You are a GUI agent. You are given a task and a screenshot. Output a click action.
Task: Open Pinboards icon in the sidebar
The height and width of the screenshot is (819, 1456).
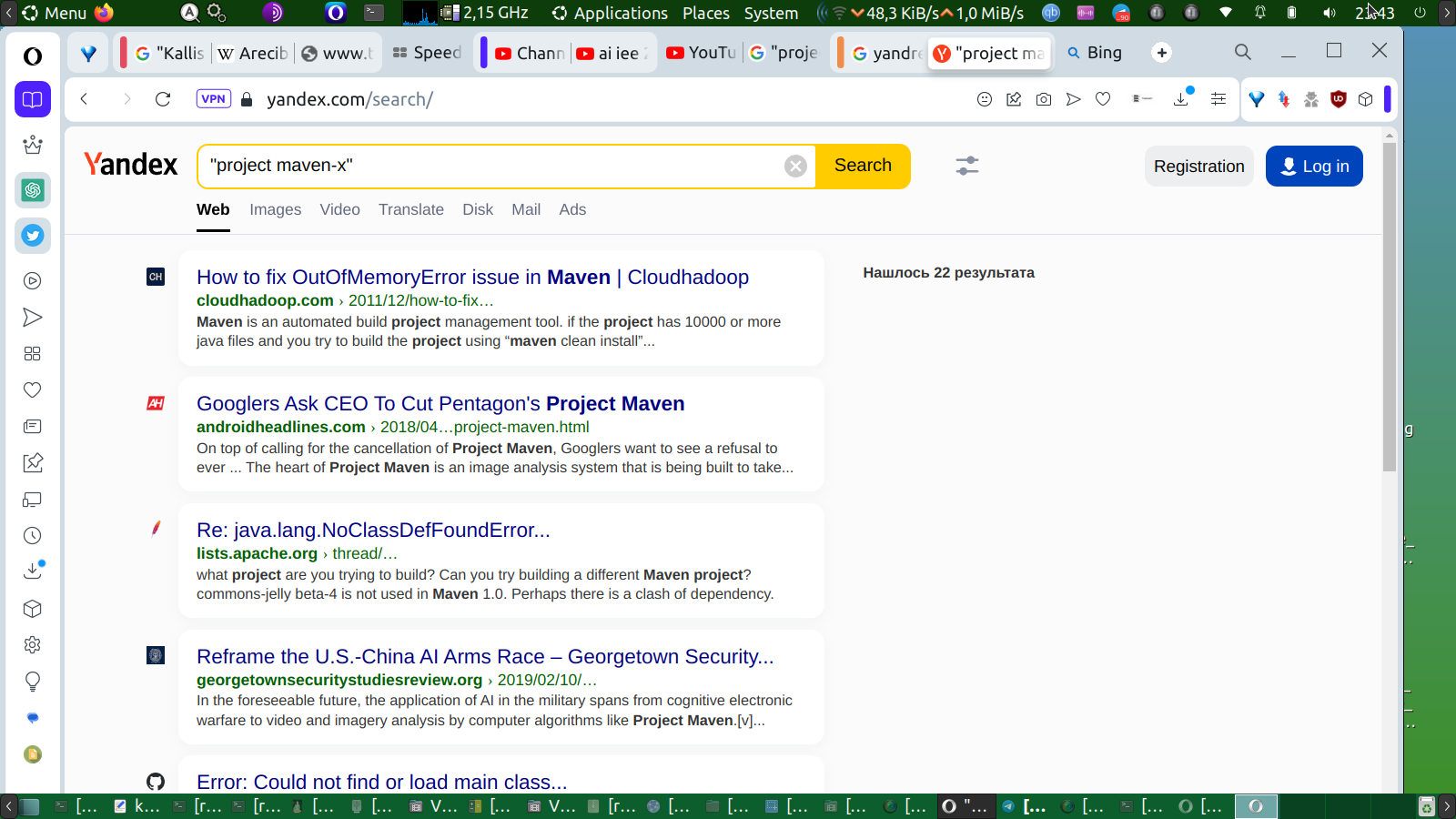33,463
